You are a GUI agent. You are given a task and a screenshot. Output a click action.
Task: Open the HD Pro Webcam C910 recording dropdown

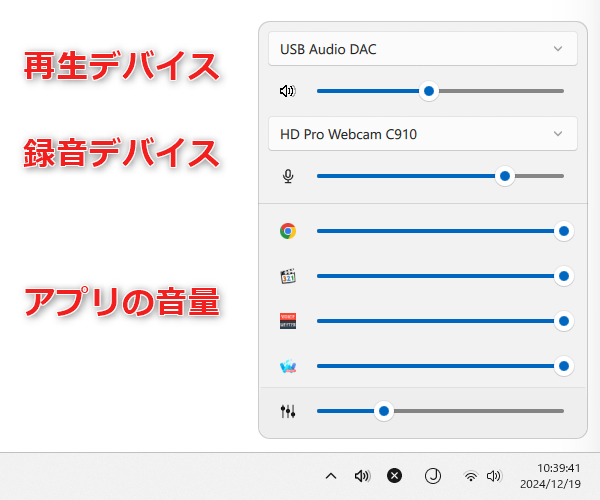(x=423, y=134)
